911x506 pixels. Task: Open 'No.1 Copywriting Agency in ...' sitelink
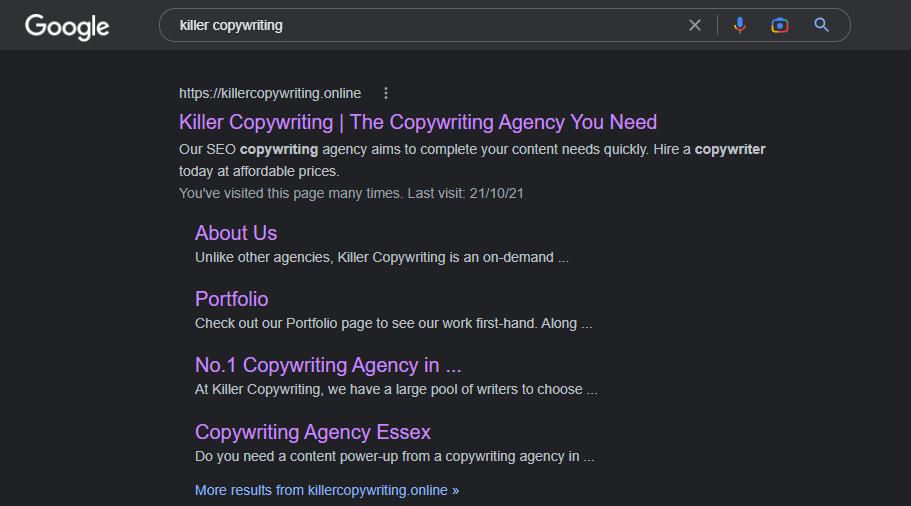328,365
